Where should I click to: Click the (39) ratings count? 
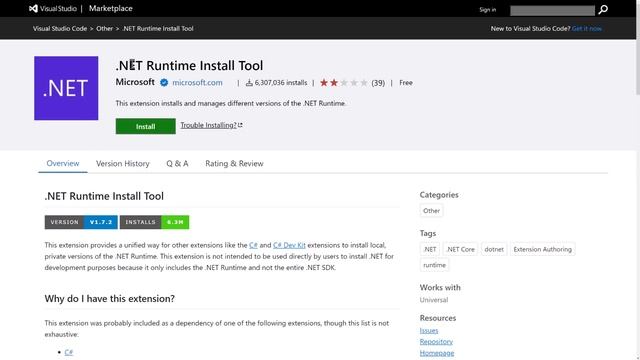point(378,83)
